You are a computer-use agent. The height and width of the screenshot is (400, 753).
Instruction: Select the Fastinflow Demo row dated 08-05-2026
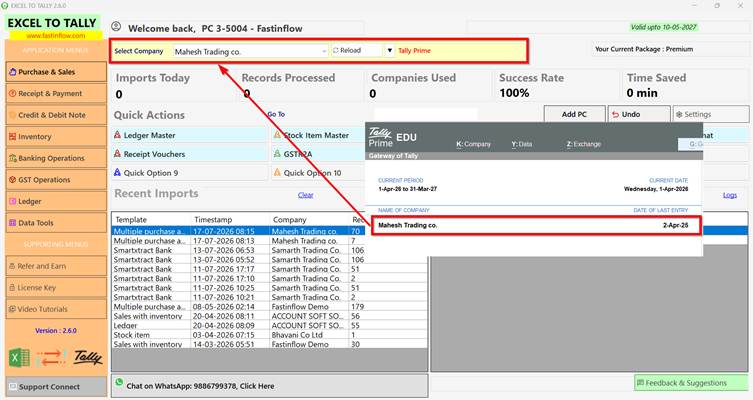269,306
